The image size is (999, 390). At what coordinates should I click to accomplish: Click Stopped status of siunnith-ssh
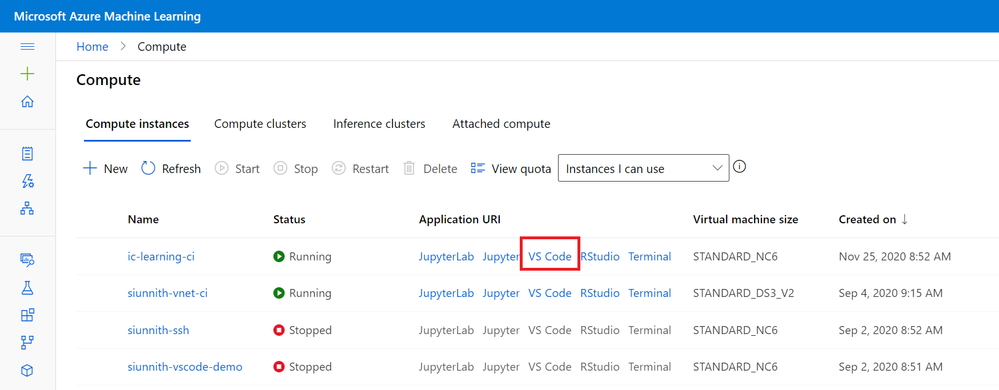tap(303, 330)
